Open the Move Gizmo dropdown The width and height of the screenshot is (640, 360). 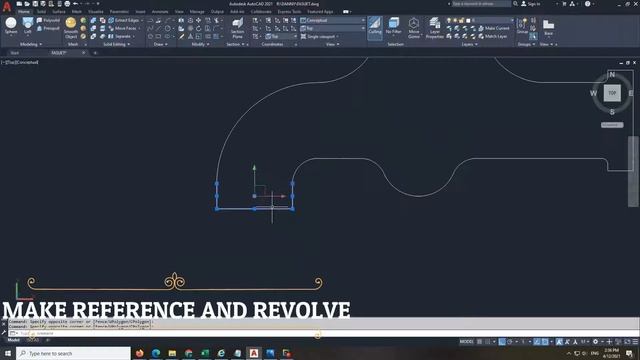click(413, 28)
